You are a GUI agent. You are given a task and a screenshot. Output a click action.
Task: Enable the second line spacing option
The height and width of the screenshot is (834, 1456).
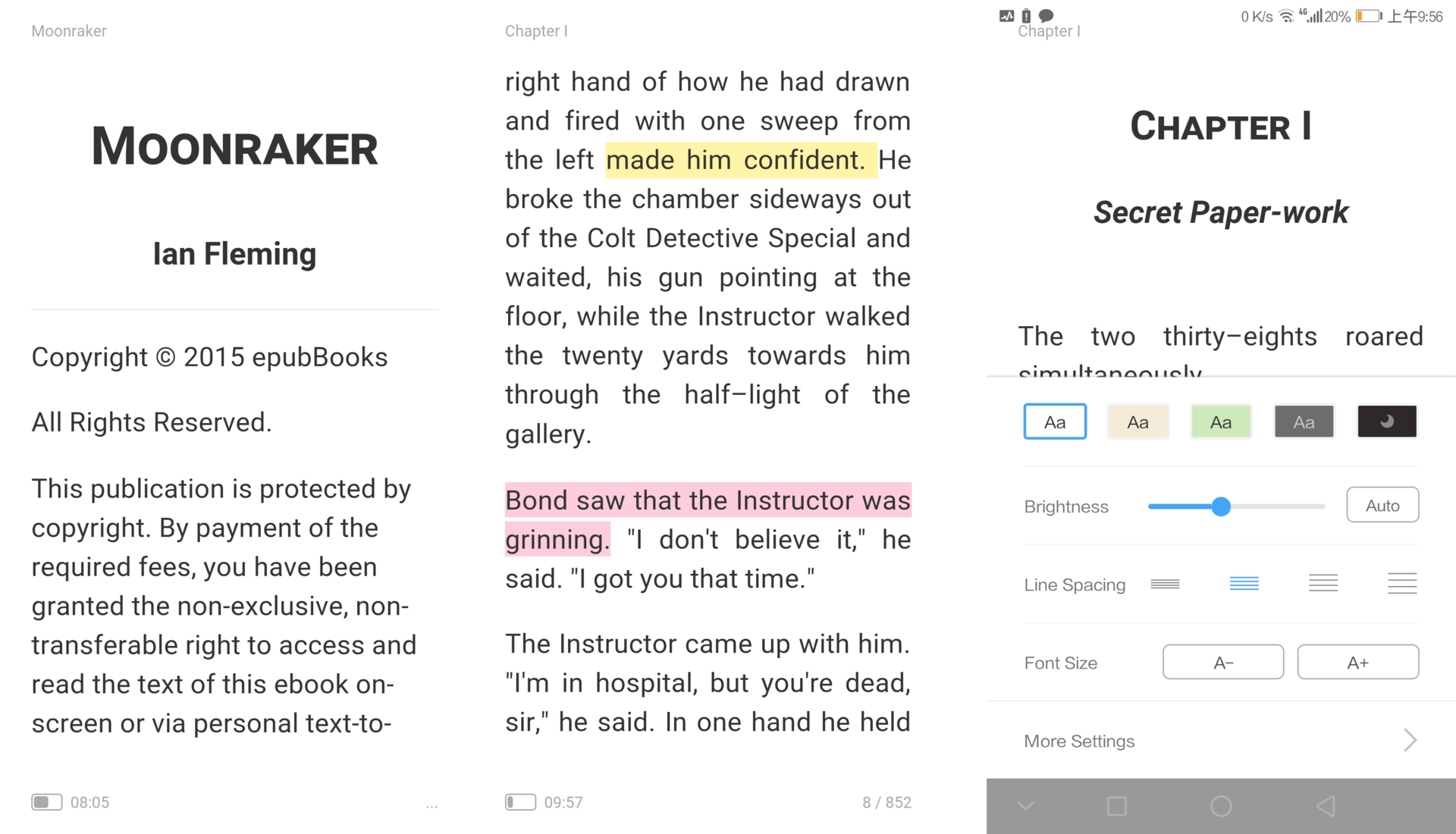pos(1245,584)
